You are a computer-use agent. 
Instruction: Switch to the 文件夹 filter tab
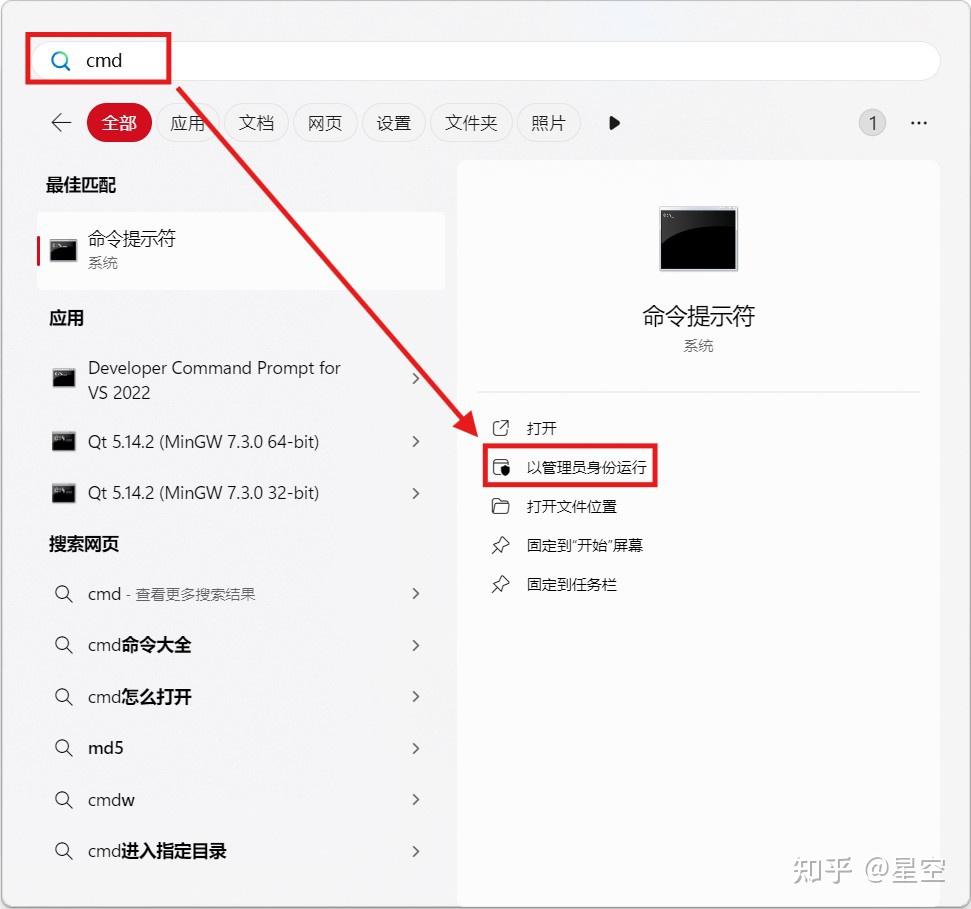point(471,123)
